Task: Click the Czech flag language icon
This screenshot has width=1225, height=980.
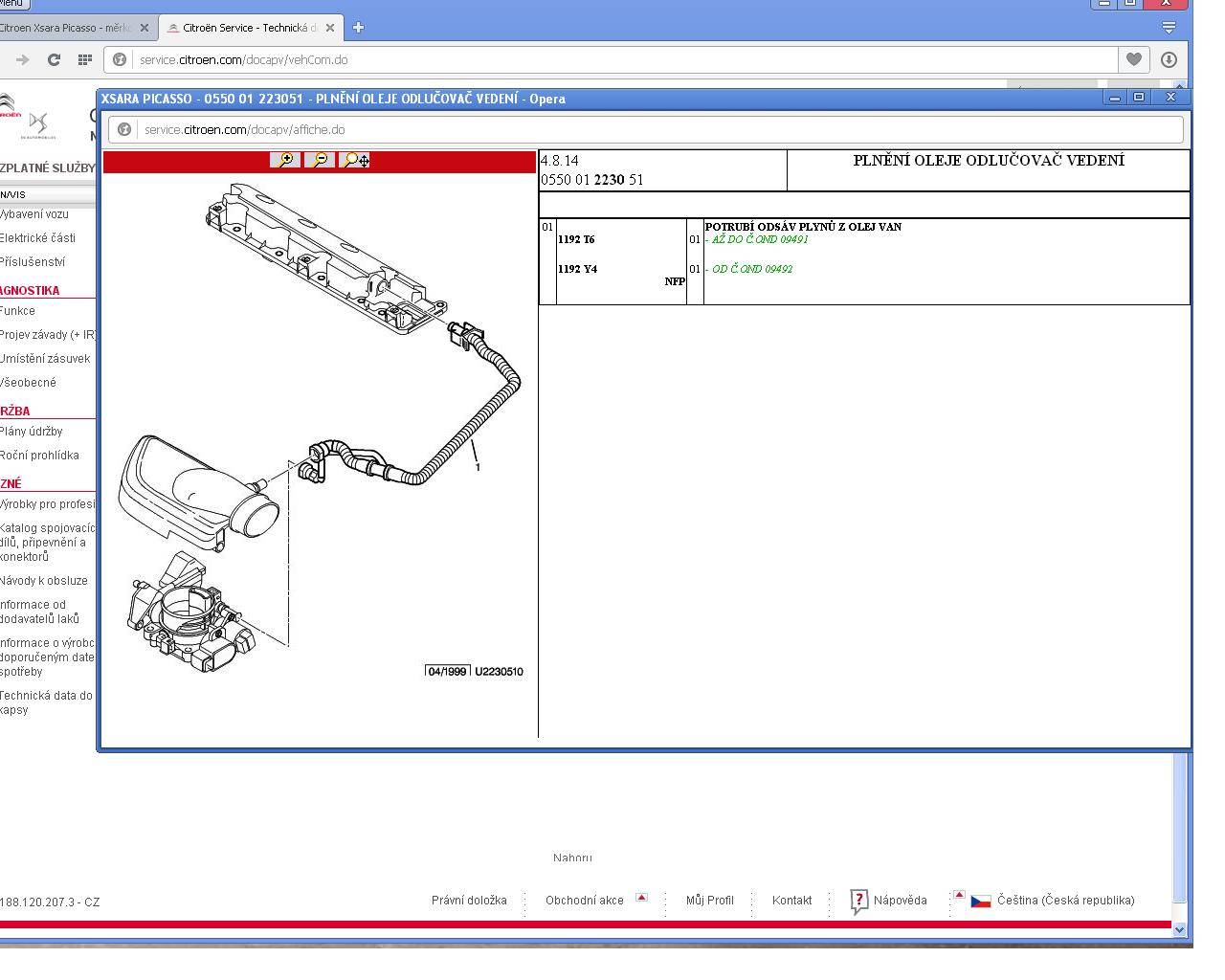Action: click(x=981, y=902)
